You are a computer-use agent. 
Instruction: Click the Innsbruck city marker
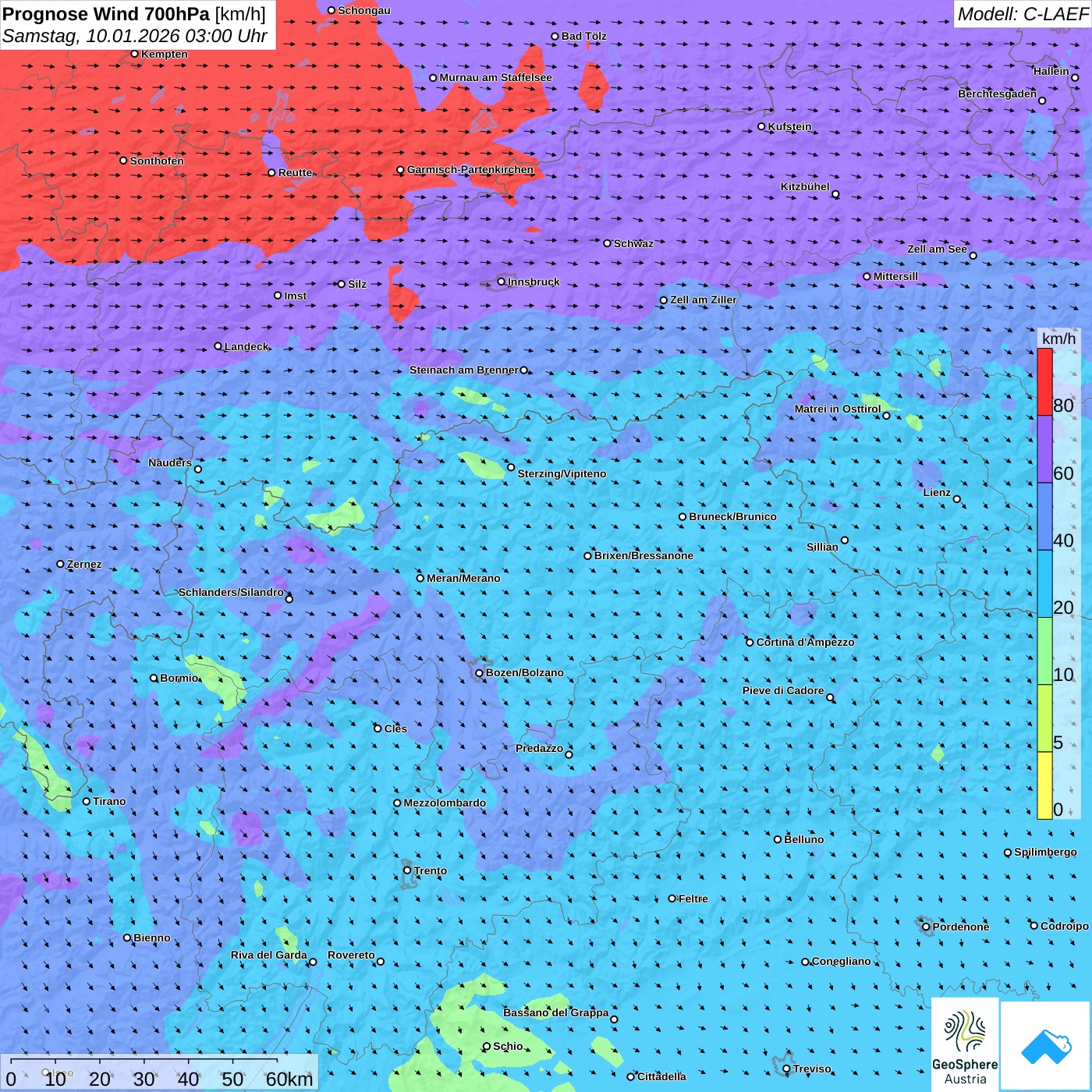502,282
